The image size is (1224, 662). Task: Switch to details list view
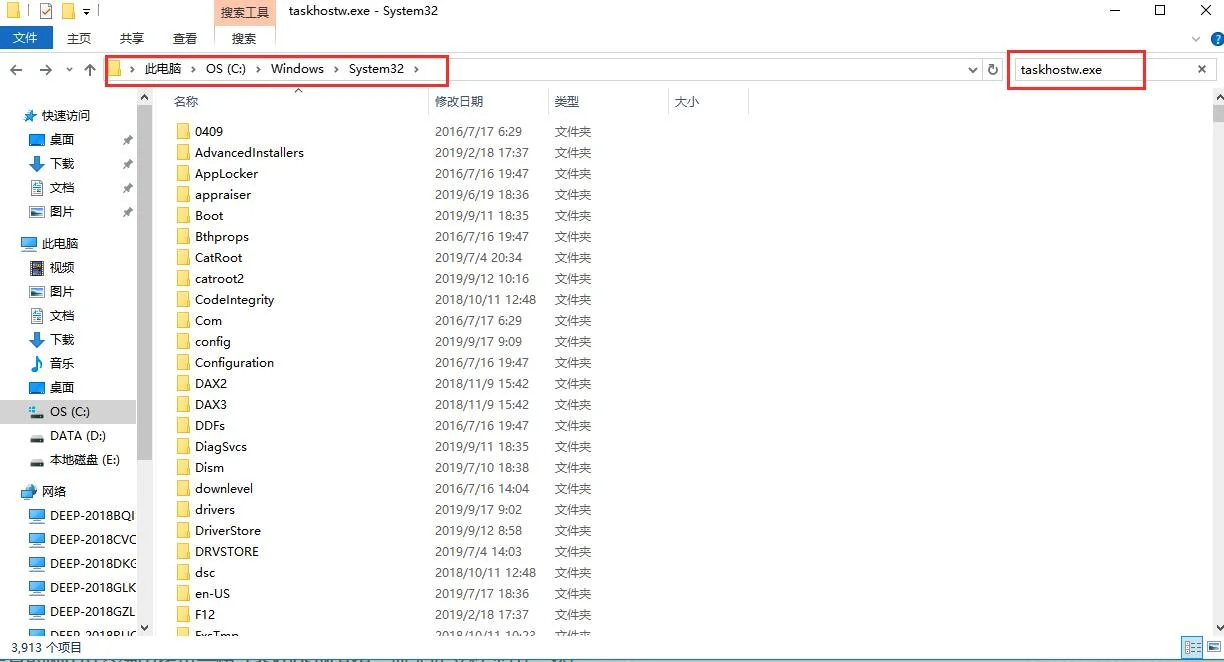[x=1191, y=647]
